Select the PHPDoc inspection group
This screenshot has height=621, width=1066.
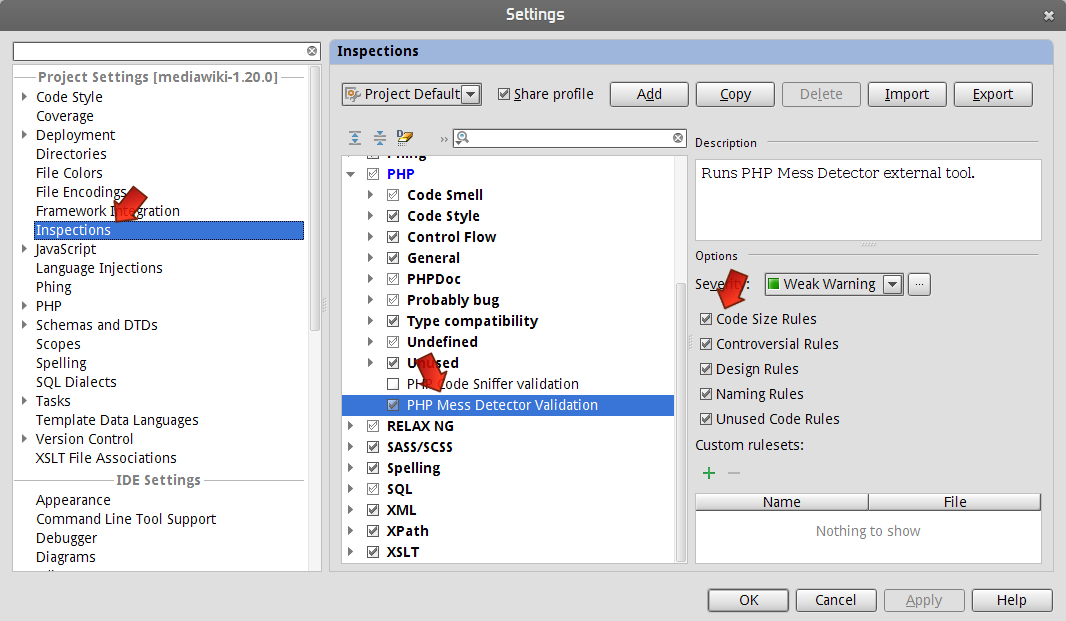(434, 280)
